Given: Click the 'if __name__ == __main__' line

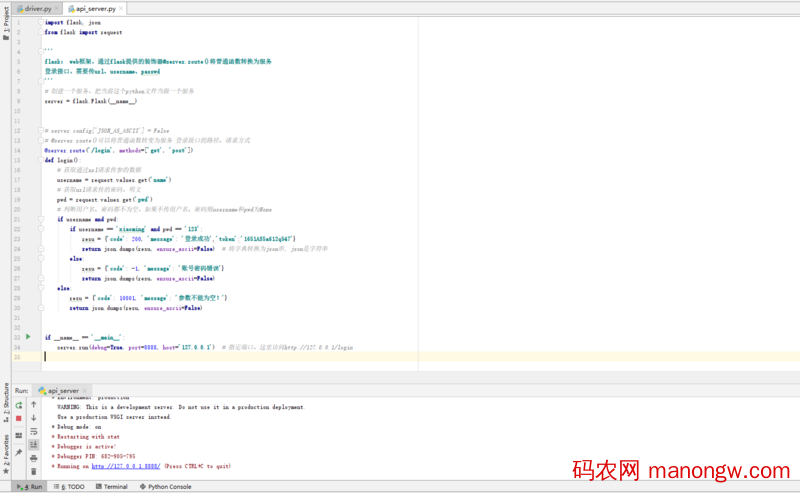Looking at the screenshot, I should tap(84, 337).
